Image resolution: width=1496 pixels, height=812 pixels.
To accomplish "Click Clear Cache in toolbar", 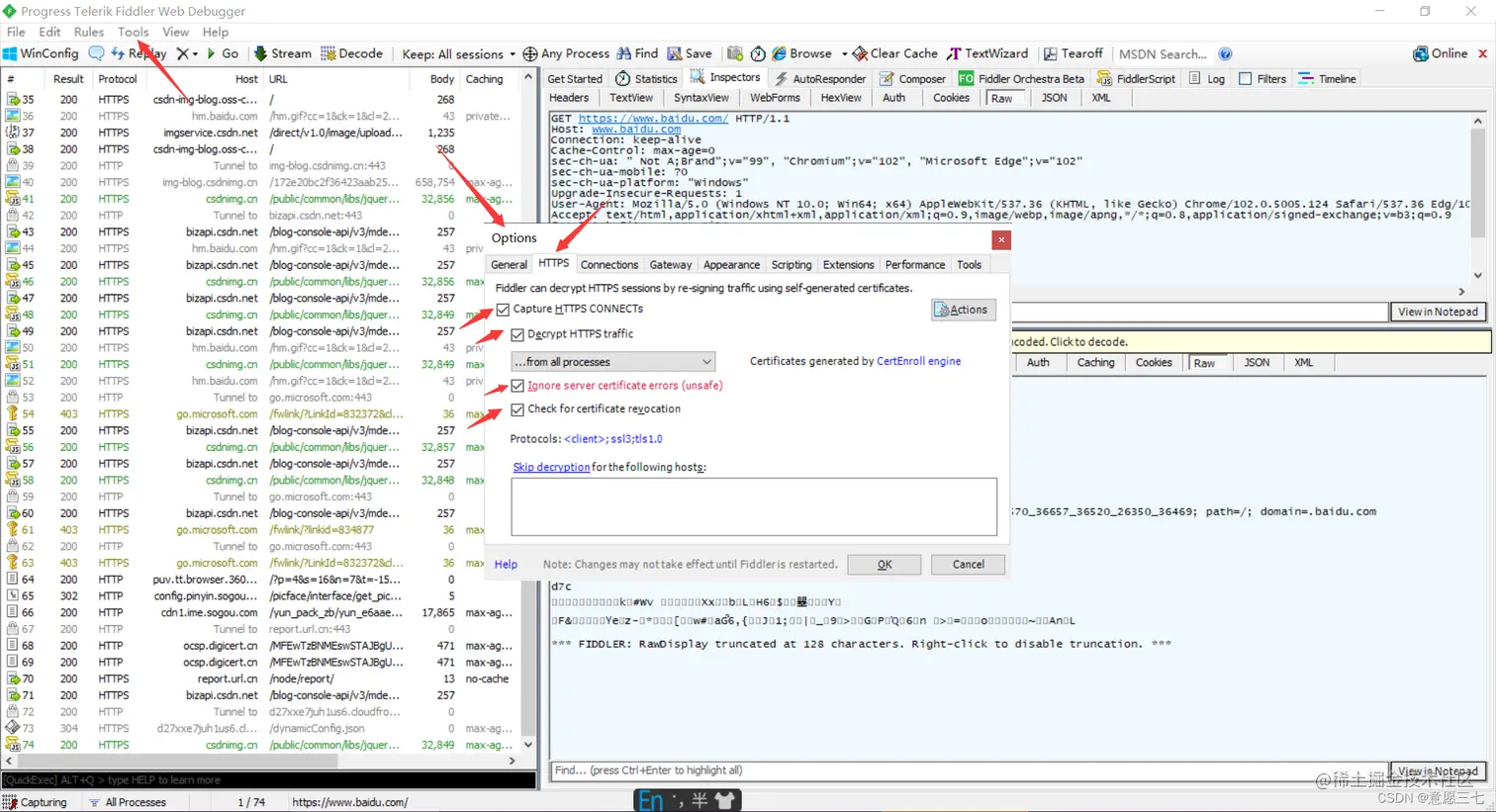I will [x=895, y=53].
